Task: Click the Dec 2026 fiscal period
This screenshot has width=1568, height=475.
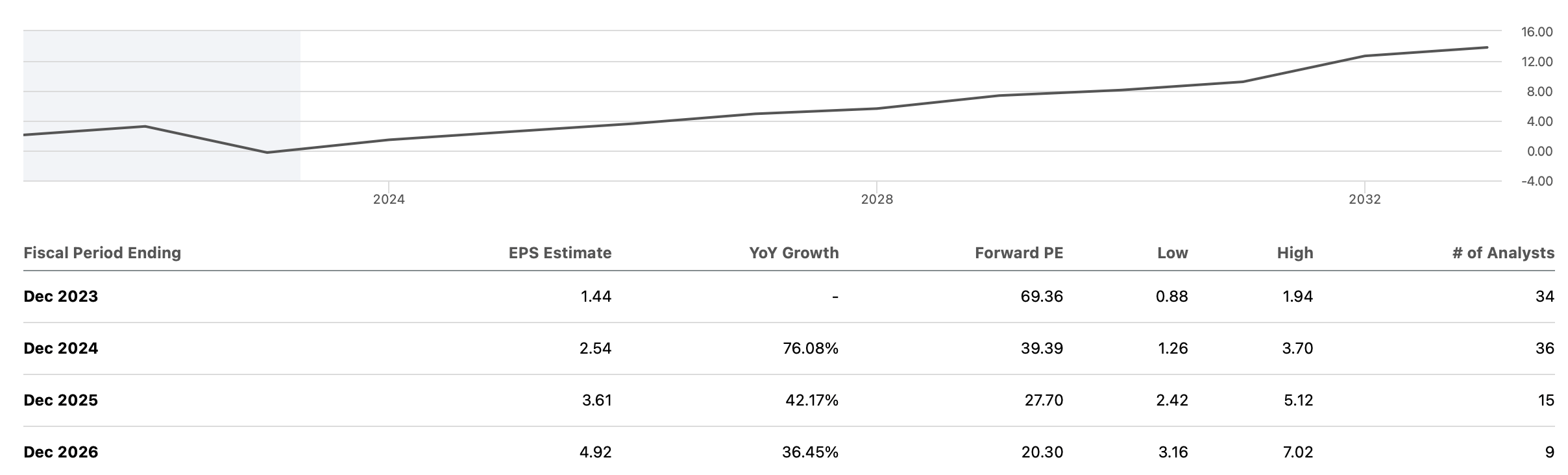Action: coord(60,452)
